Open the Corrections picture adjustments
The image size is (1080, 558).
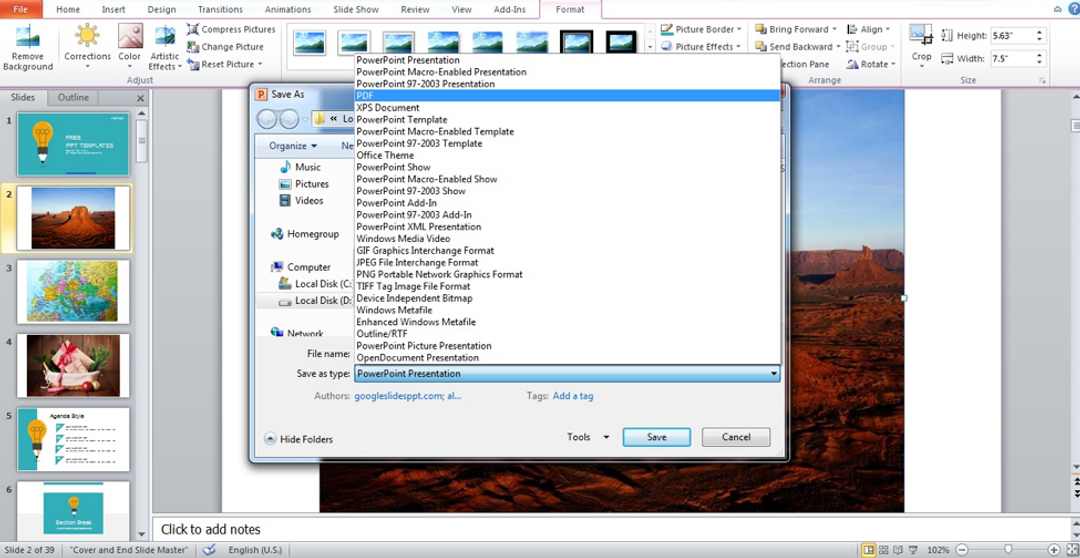click(87, 47)
